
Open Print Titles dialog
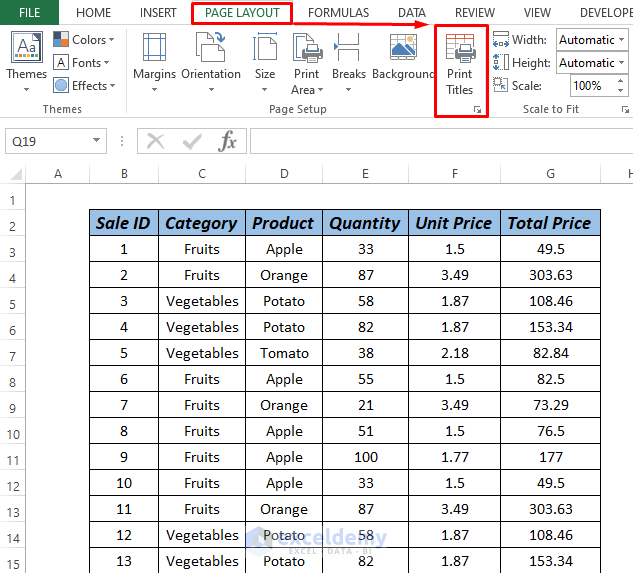[459, 65]
